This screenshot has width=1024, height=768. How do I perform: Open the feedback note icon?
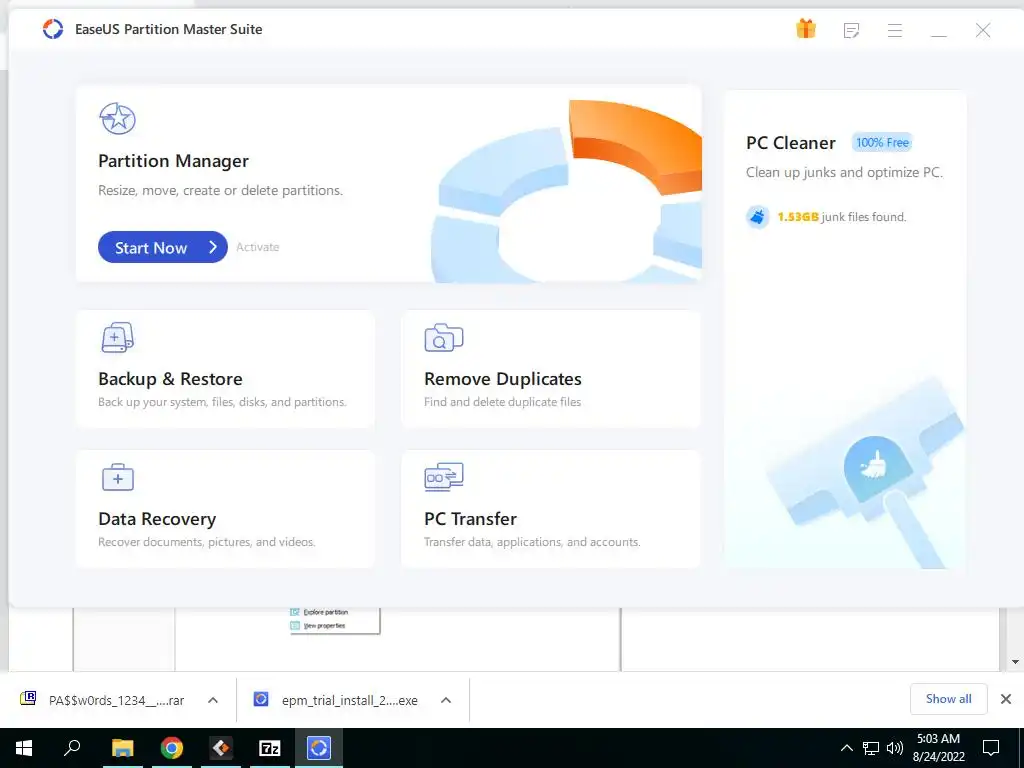pos(851,30)
